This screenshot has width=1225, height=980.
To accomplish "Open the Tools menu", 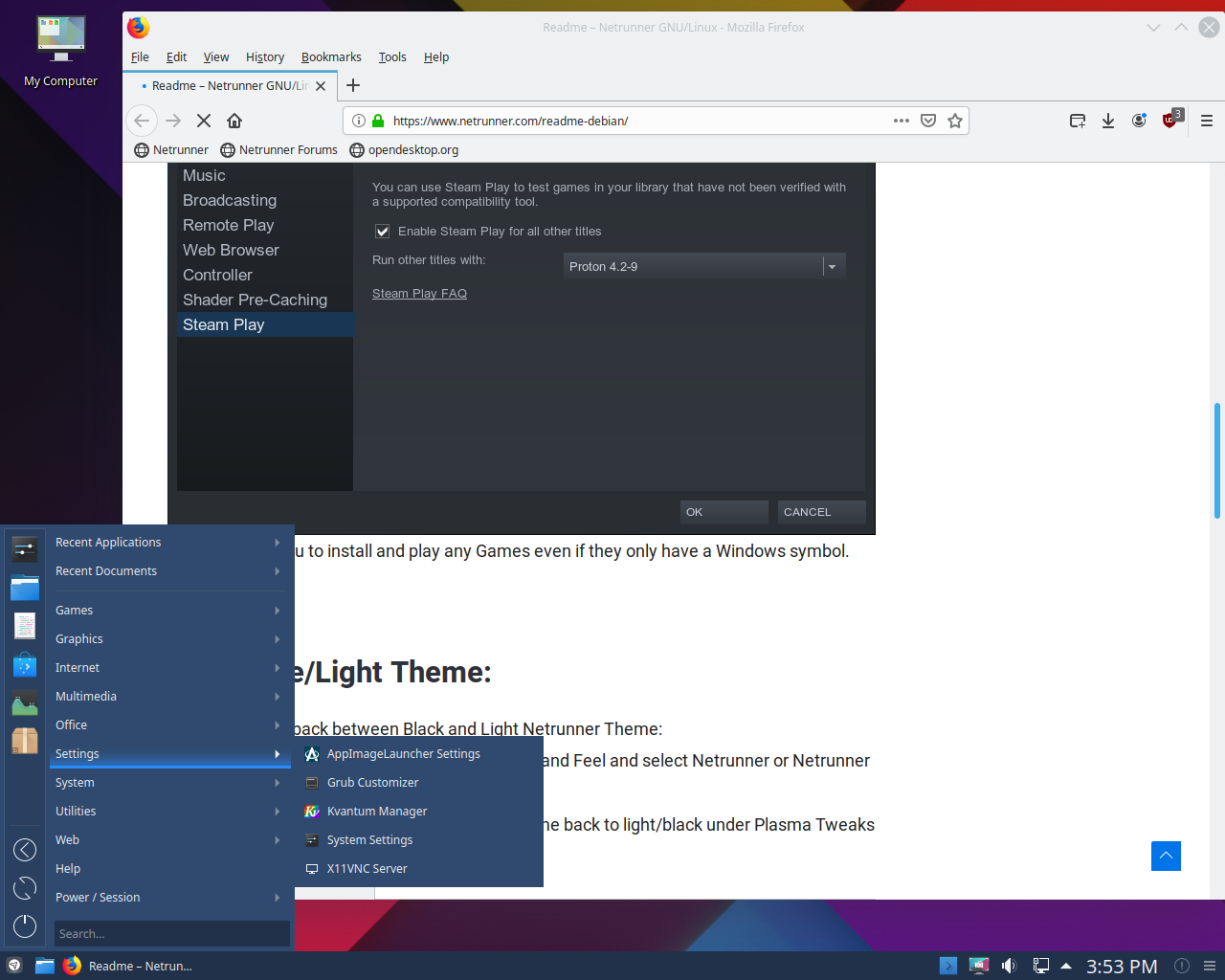I will click(392, 56).
